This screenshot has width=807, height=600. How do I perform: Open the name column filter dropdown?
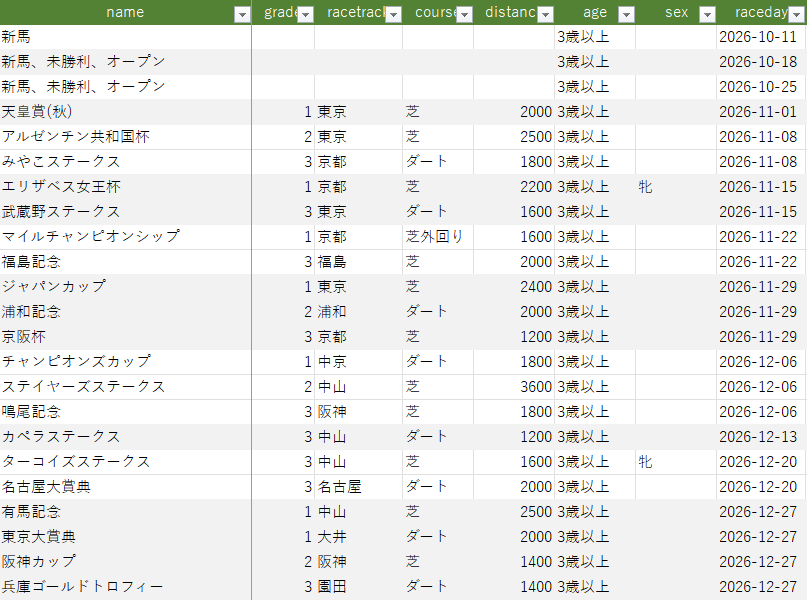[242, 14]
